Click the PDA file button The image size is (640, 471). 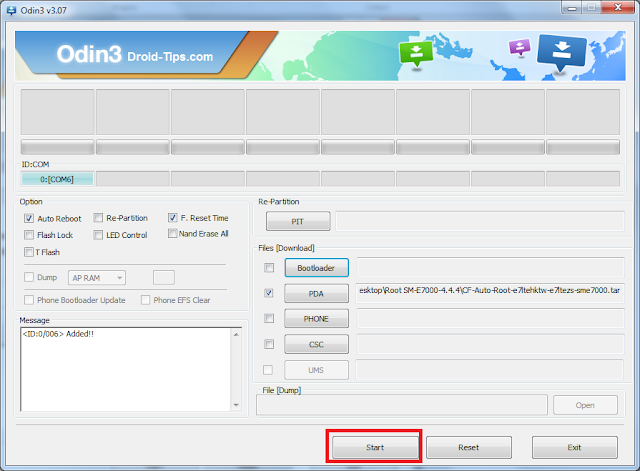(316, 293)
